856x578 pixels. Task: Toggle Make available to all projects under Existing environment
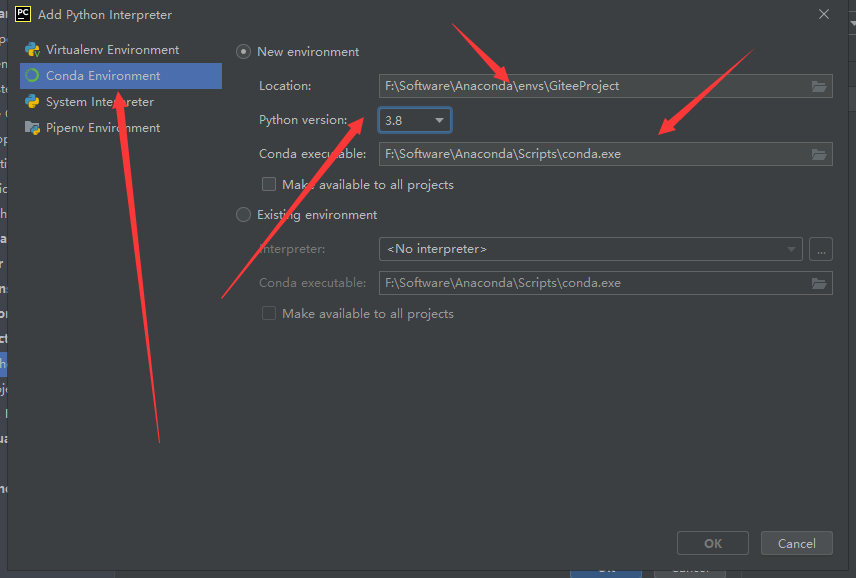(269, 313)
